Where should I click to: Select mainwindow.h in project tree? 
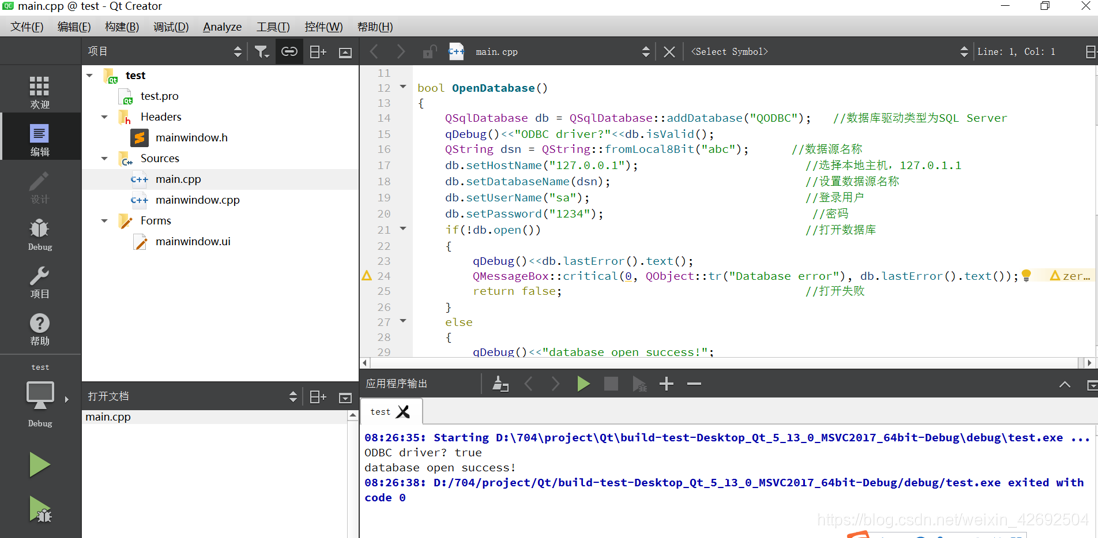click(191, 137)
